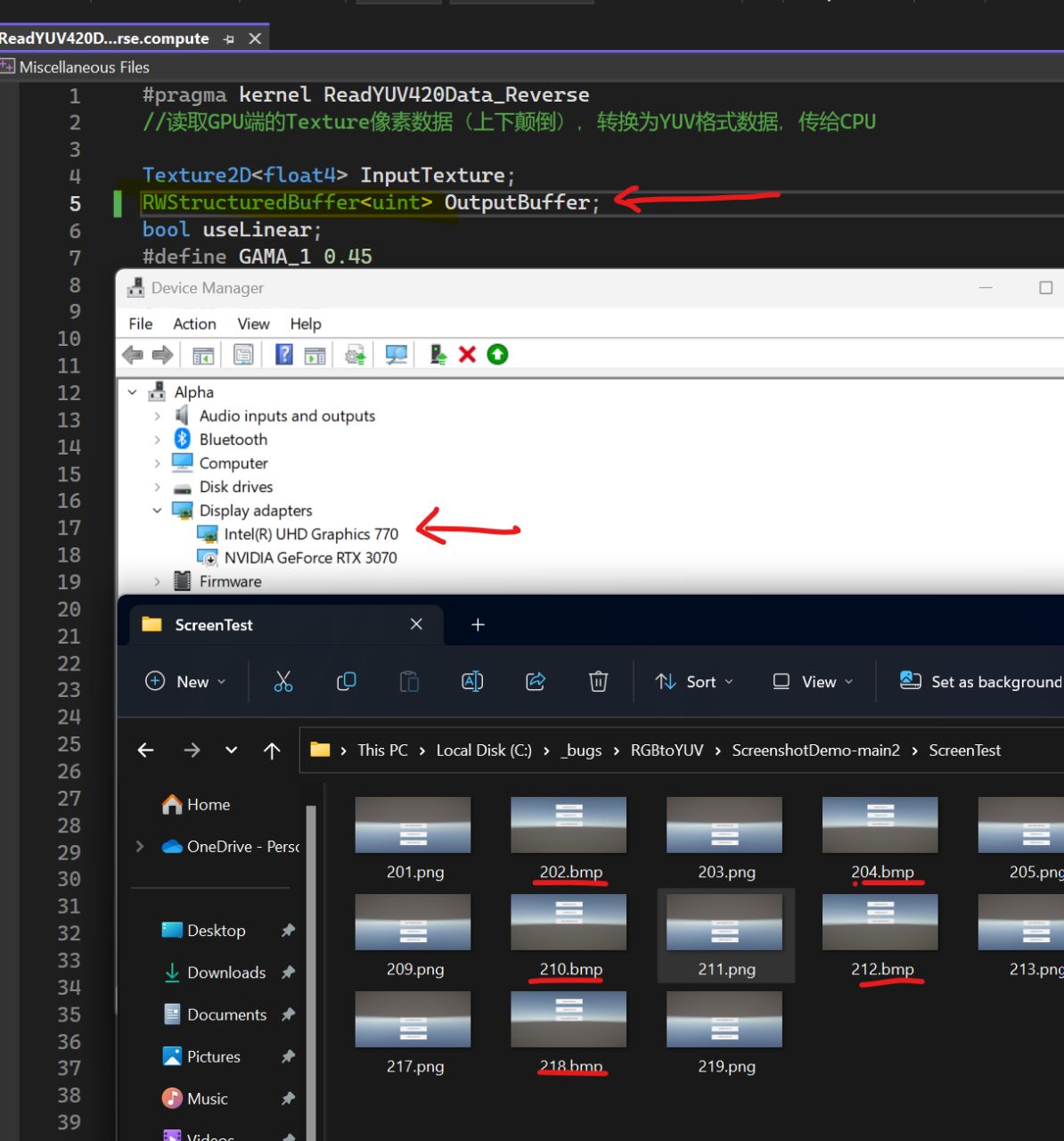The height and width of the screenshot is (1141, 1064).
Task: Click the Delete trash can icon
Action: [x=599, y=682]
